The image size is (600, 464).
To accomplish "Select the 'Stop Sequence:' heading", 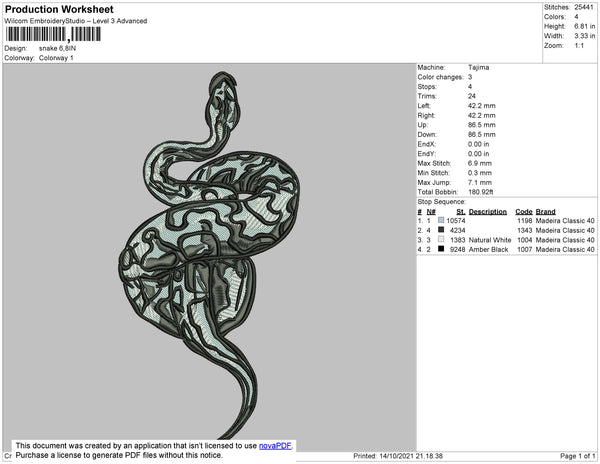I will coord(442,202).
